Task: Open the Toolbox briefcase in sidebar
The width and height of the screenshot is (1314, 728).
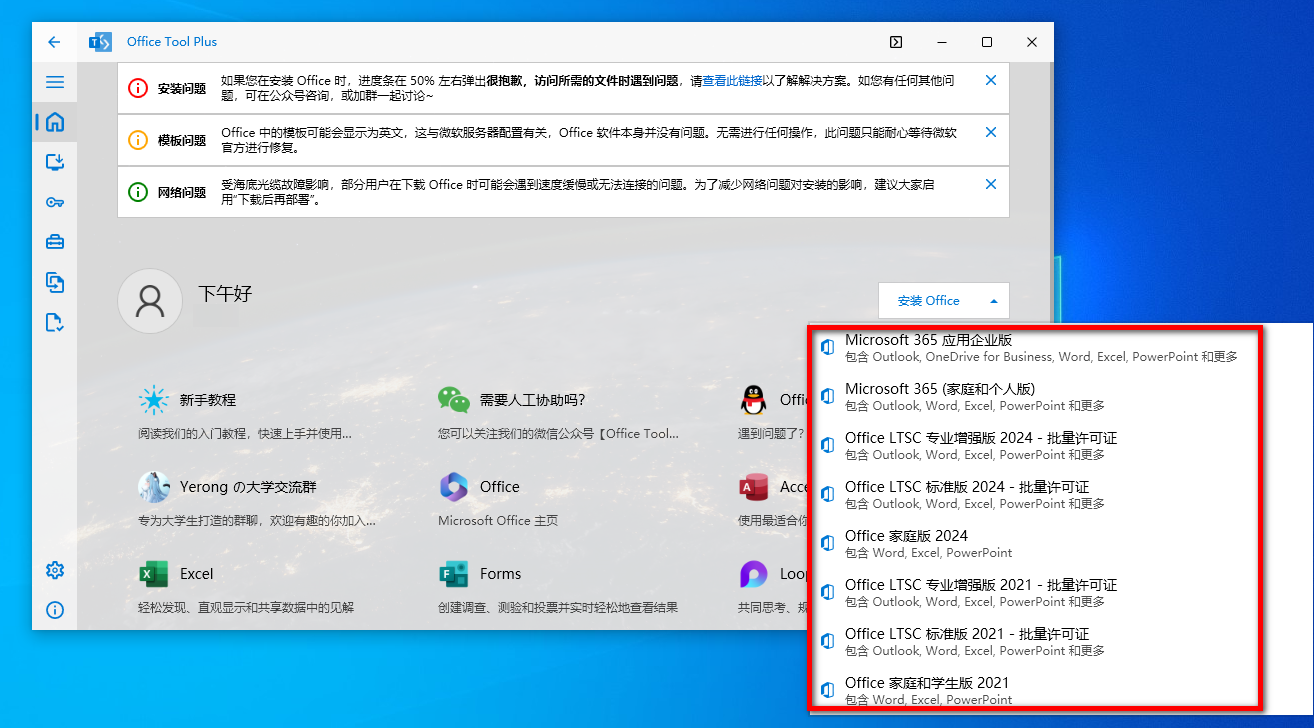Action: [x=55, y=242]
